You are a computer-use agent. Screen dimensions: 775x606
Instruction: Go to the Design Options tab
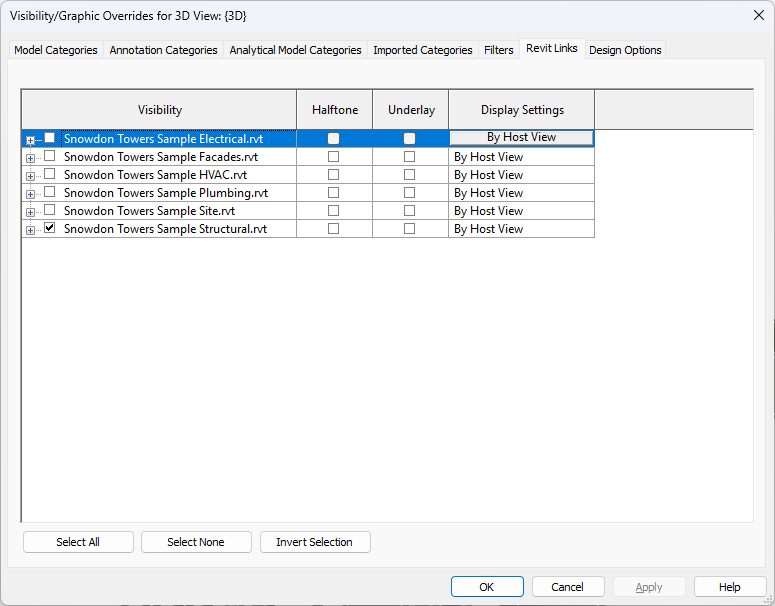[x=625, y=50]
